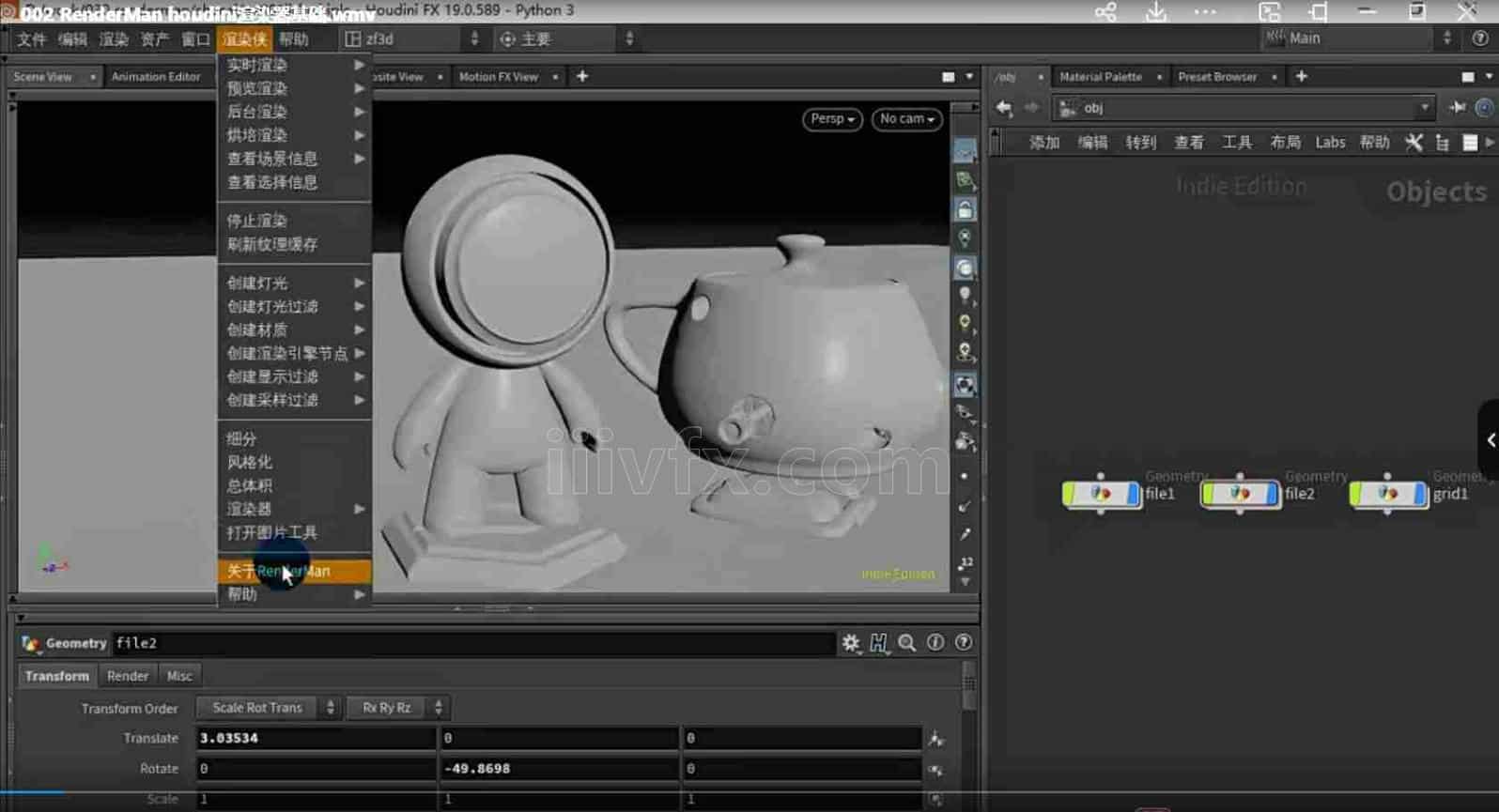Click the blue circular link icon beside obj path
The height and width of the screenshot is (812, 1499).
[1484, 108]
